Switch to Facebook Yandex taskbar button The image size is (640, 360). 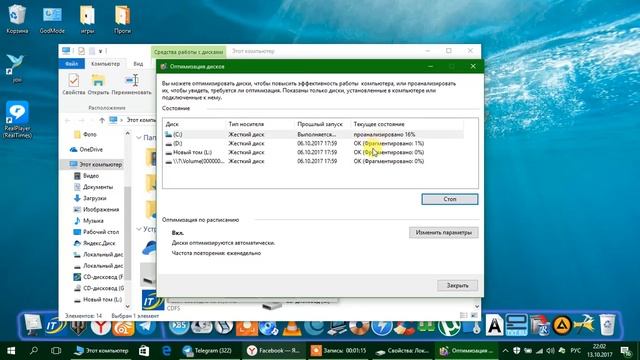(274, 351)
